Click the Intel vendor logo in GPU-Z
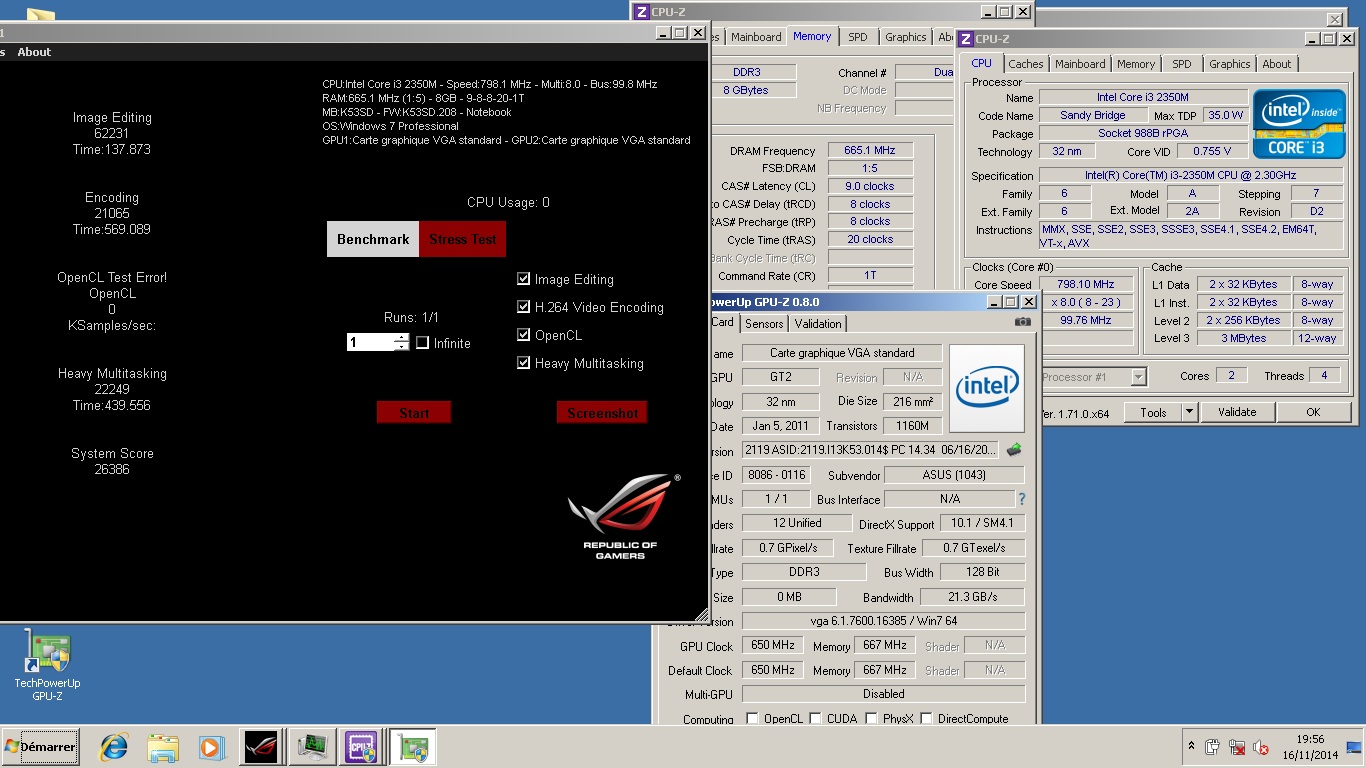Viewport: 1366px width, 768px height. (x=987, y=388)
